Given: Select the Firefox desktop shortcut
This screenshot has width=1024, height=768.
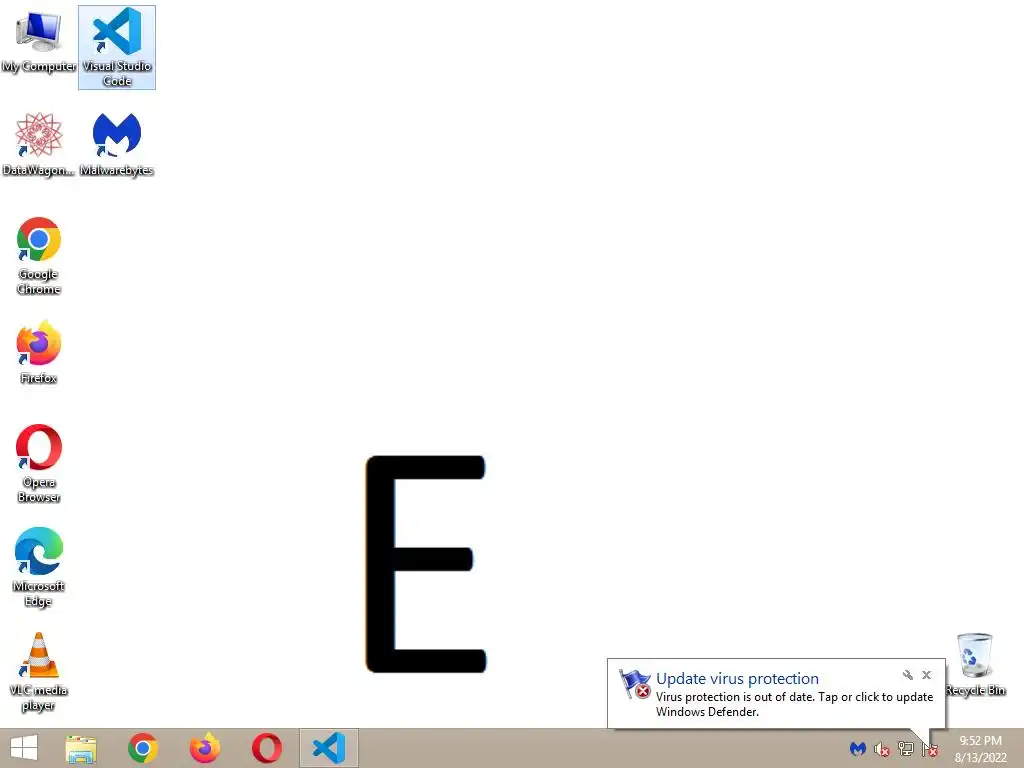Looking at the screenshot, I should click(x=39, y=352).
